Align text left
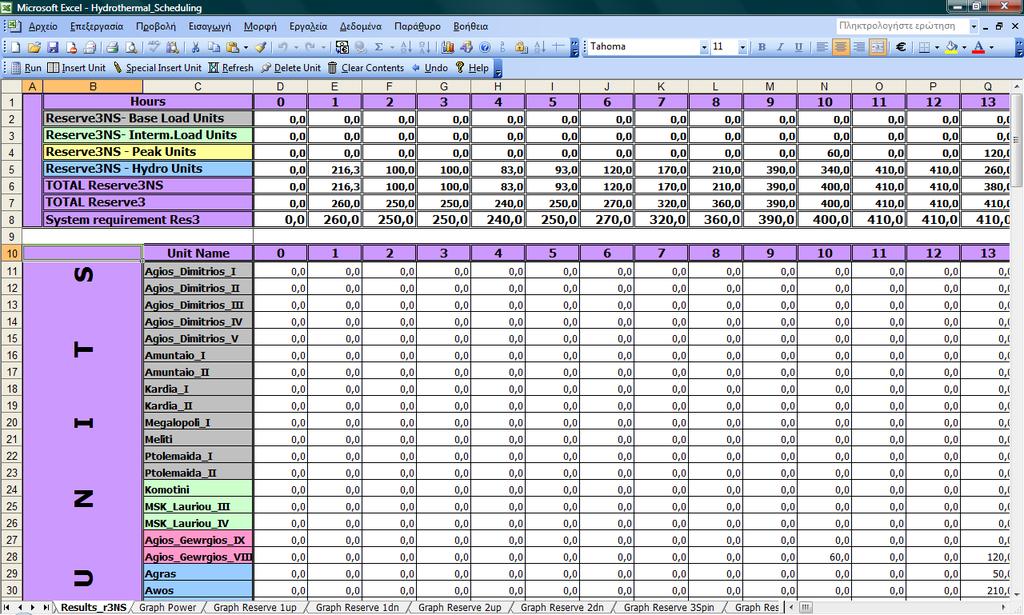The width and height of the screenshot is (1024, 615). click(822, 47)
